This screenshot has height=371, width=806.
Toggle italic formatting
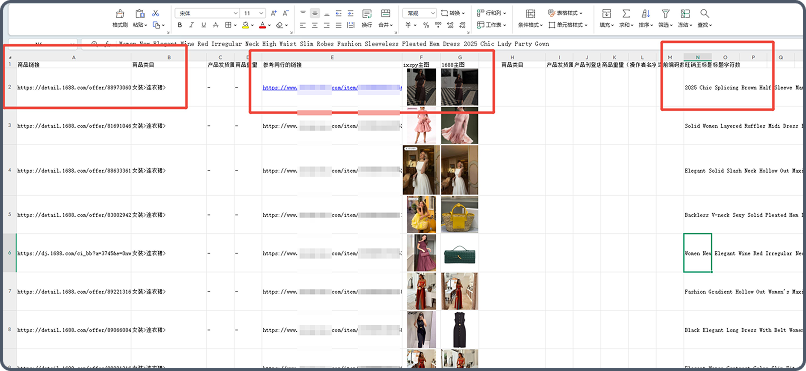click(x=192, y=25)
